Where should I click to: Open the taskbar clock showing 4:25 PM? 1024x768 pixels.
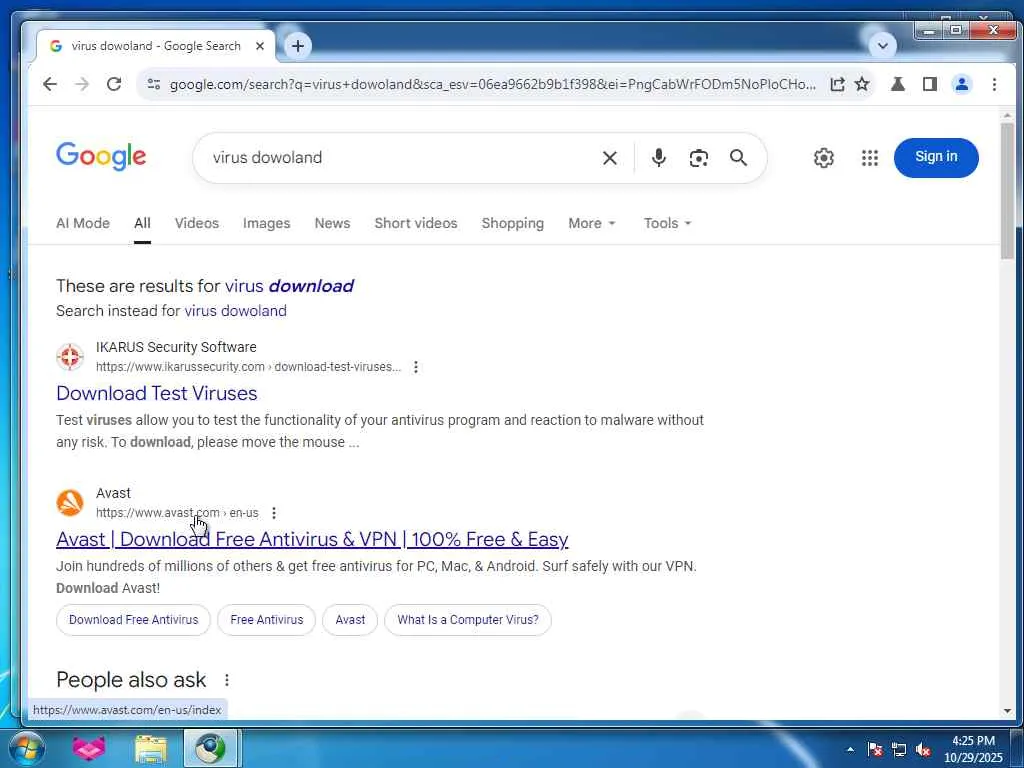point(973,749)
